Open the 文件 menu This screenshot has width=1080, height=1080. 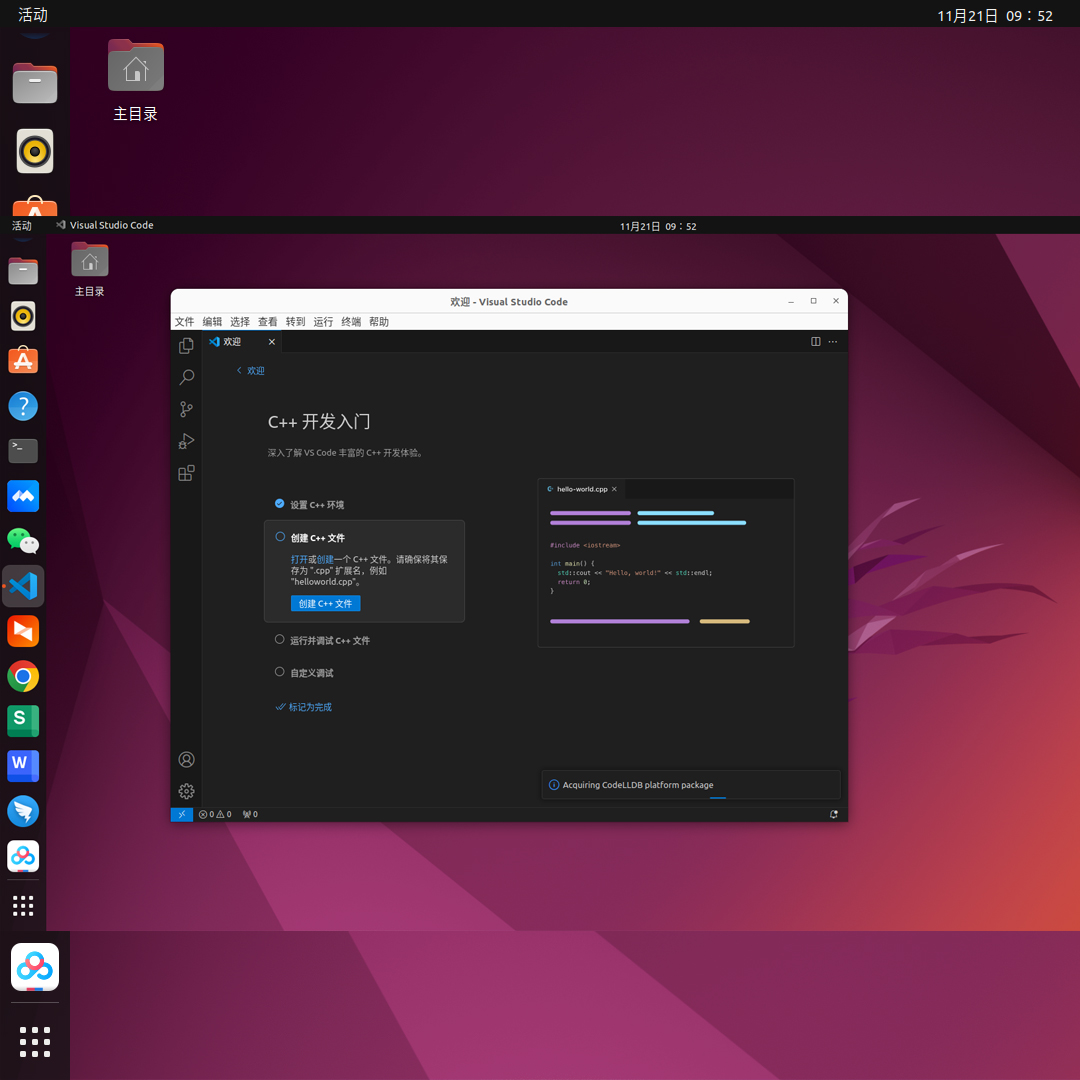pos(184,322)
